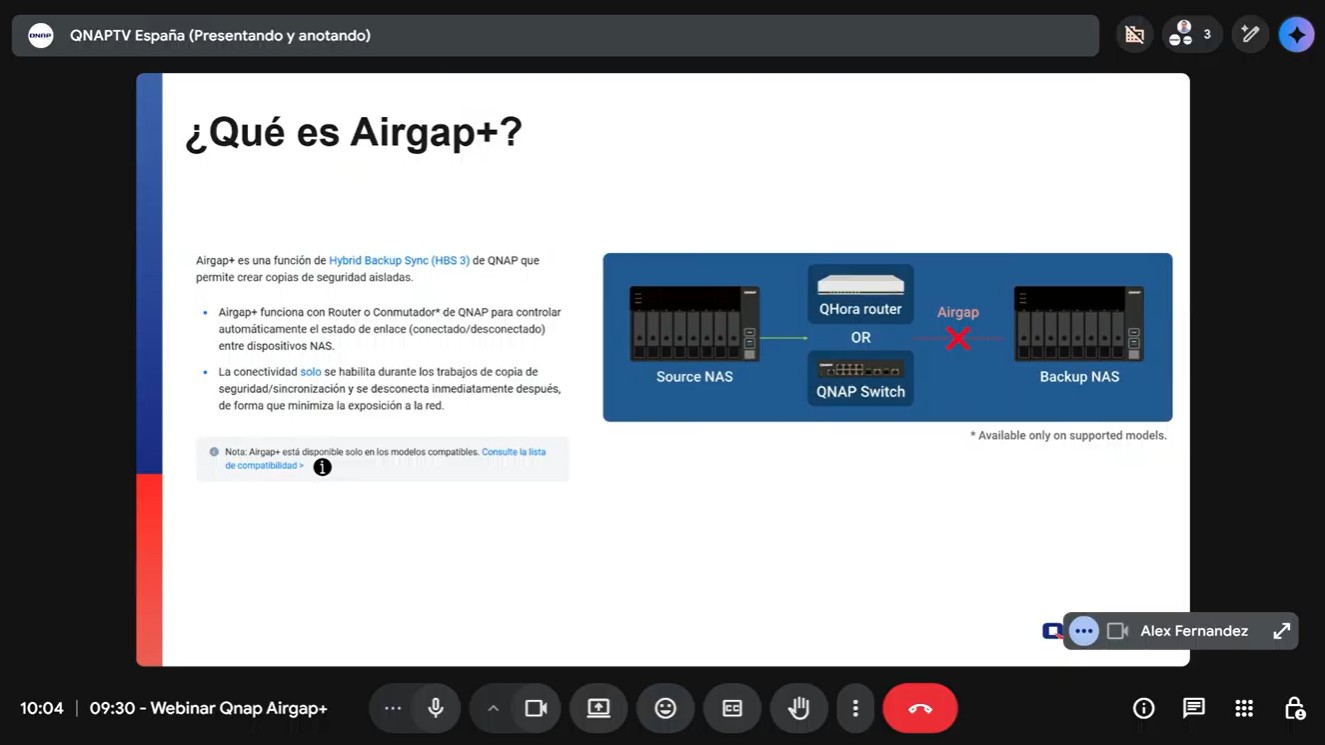The width and height of the screenshot is (1325, 745).
Task: Expand Alex Fernandez's video tile
Action: pyautogui.click(x=1281, y=631)
